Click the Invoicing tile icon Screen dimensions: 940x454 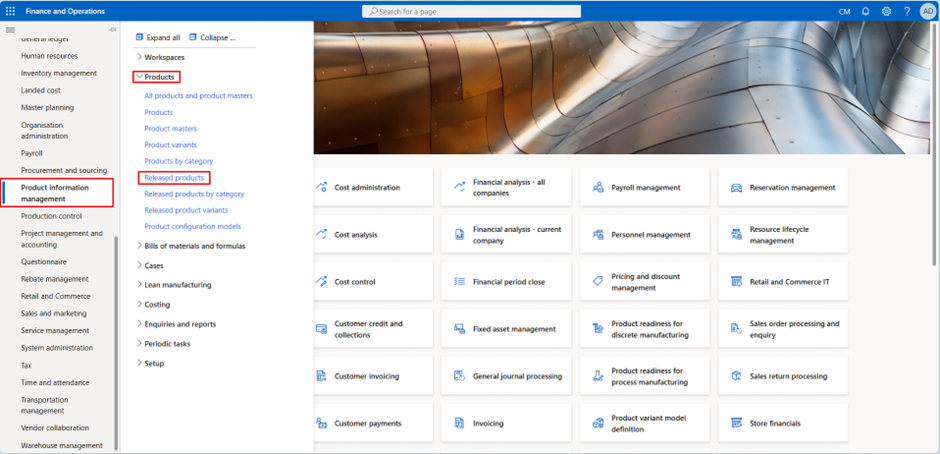tap(460, 423)
